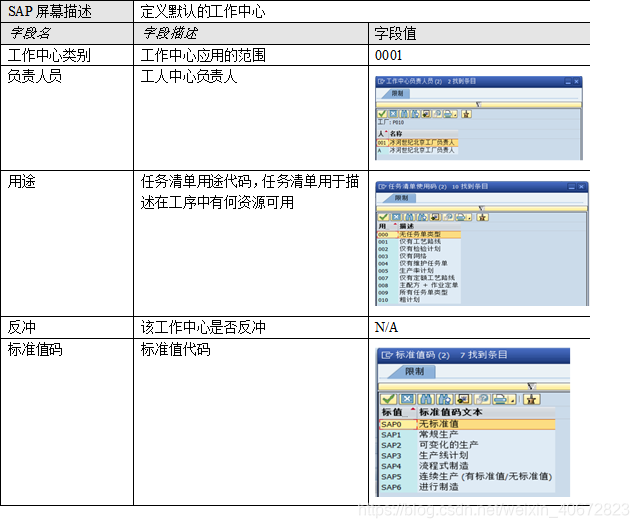Click green checkmark icon in 任务清单使用码 dialog
Viewport: 639px width, 528px height.
383,217
